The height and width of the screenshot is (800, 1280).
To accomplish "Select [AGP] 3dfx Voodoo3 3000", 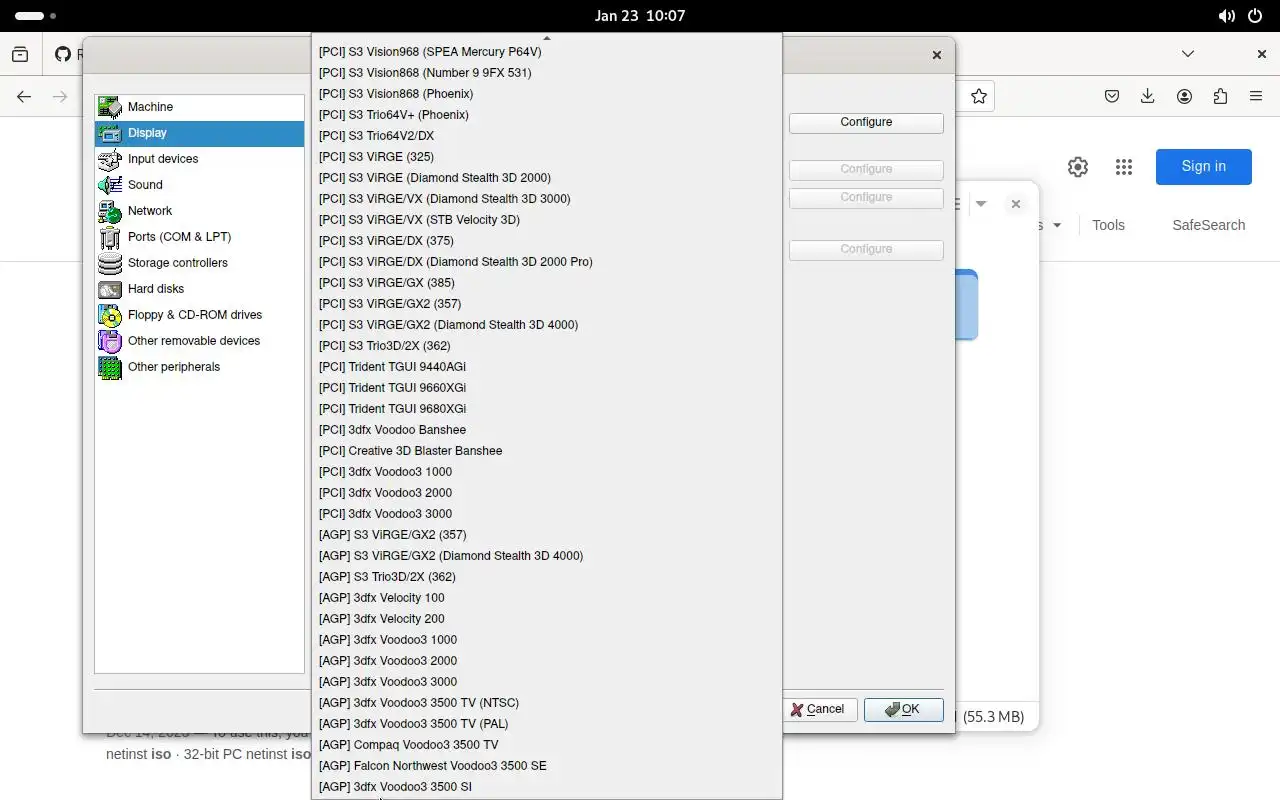I will [547, 682].
